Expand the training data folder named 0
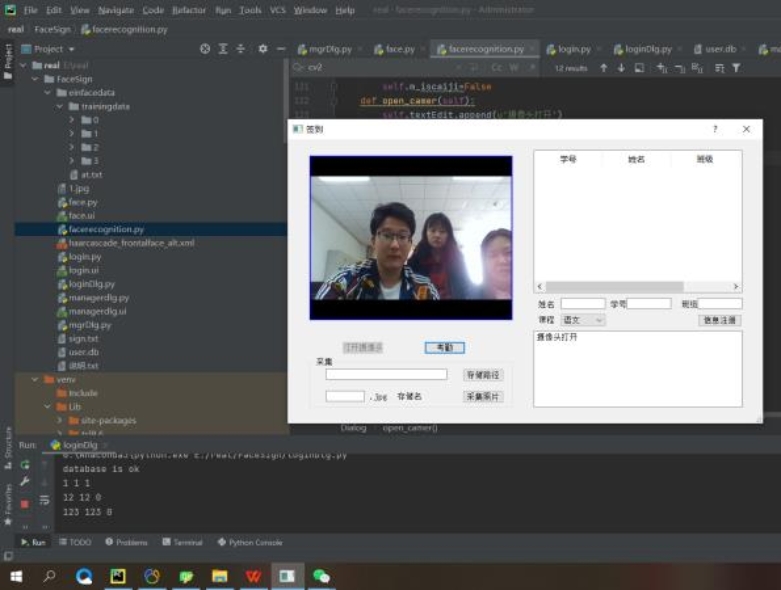This screenshot has width=781, height=590. (x=73, y=120)
